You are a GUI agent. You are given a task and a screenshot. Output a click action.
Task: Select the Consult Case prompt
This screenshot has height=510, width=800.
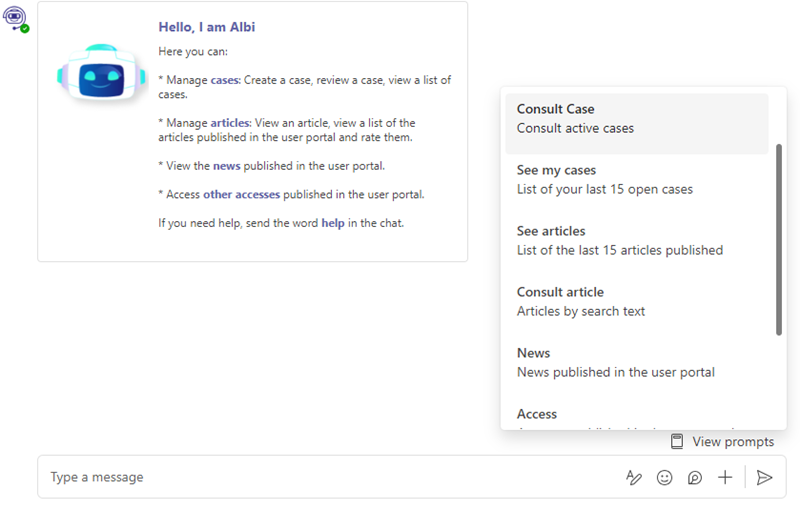tap(636, 119)
